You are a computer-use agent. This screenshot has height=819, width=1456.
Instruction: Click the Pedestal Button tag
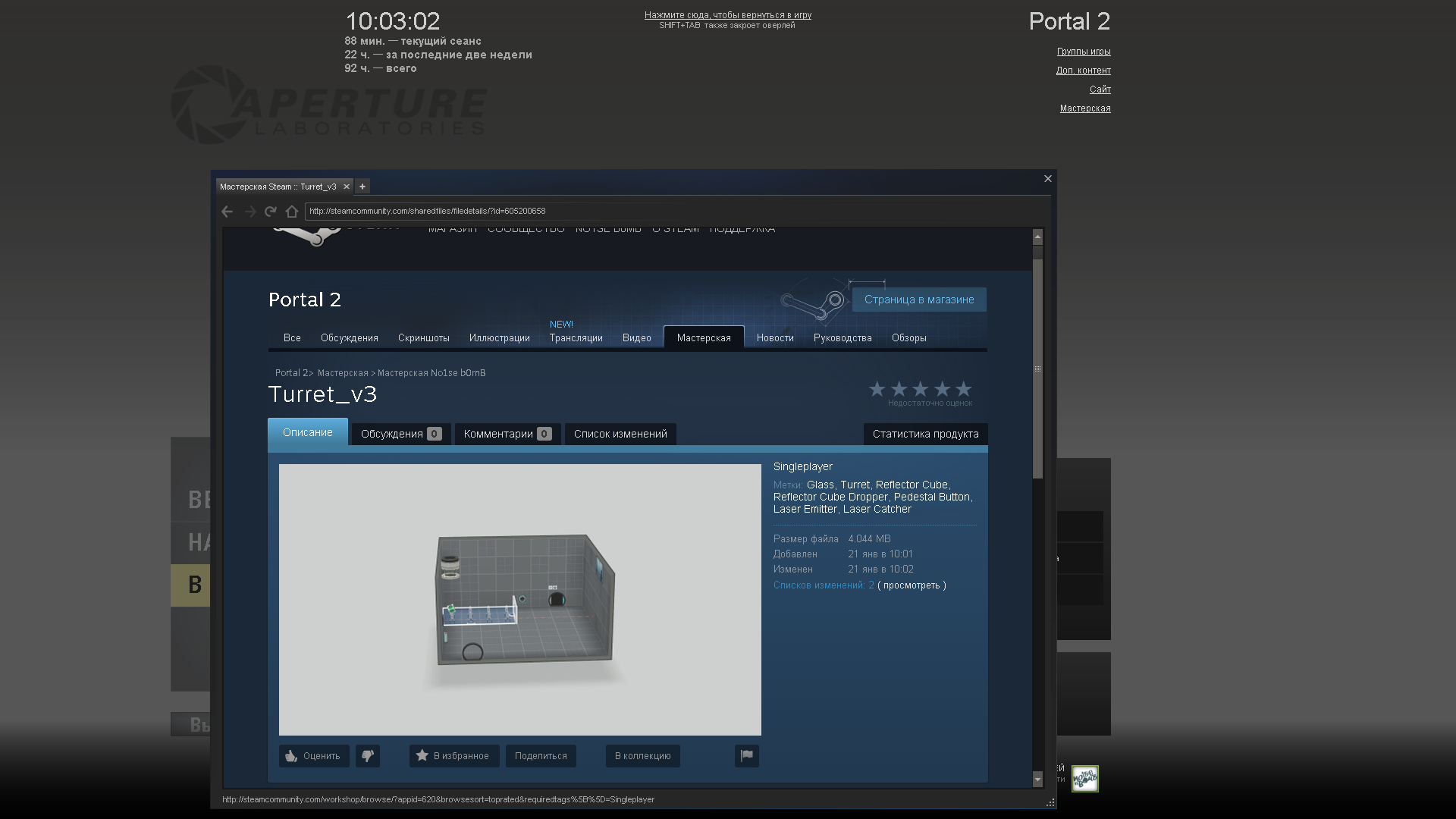pos(932,497)
